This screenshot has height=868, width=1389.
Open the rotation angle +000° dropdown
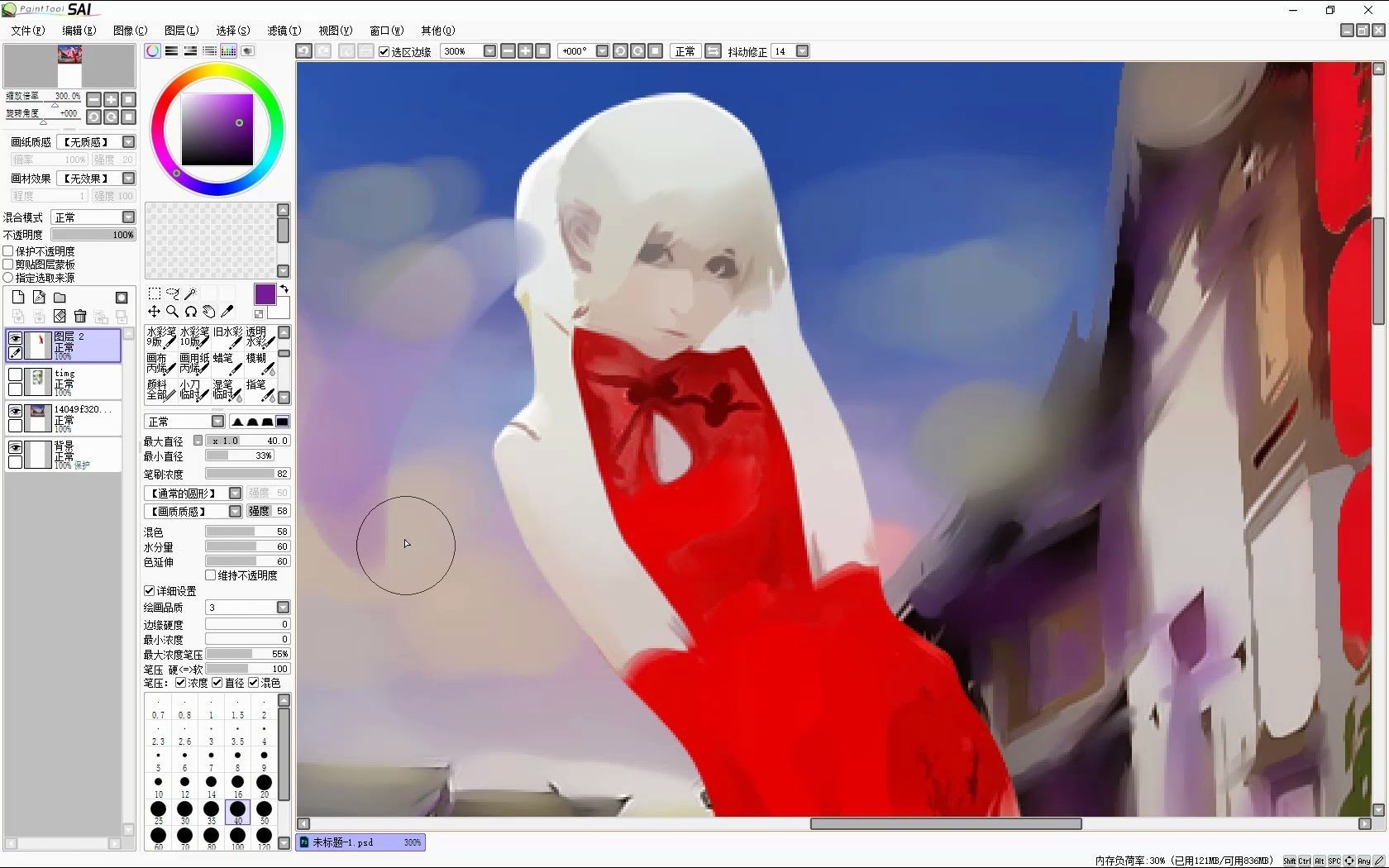pos(603,51)
